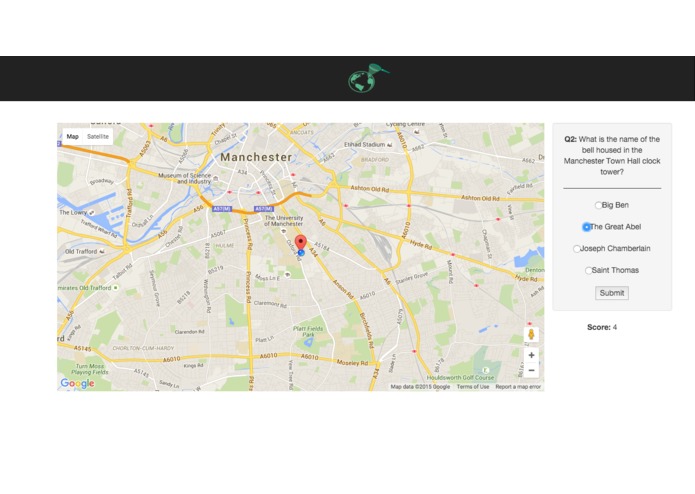Click the Google logo on map
This screenshot has width=695, height=494.
(78, 383)
